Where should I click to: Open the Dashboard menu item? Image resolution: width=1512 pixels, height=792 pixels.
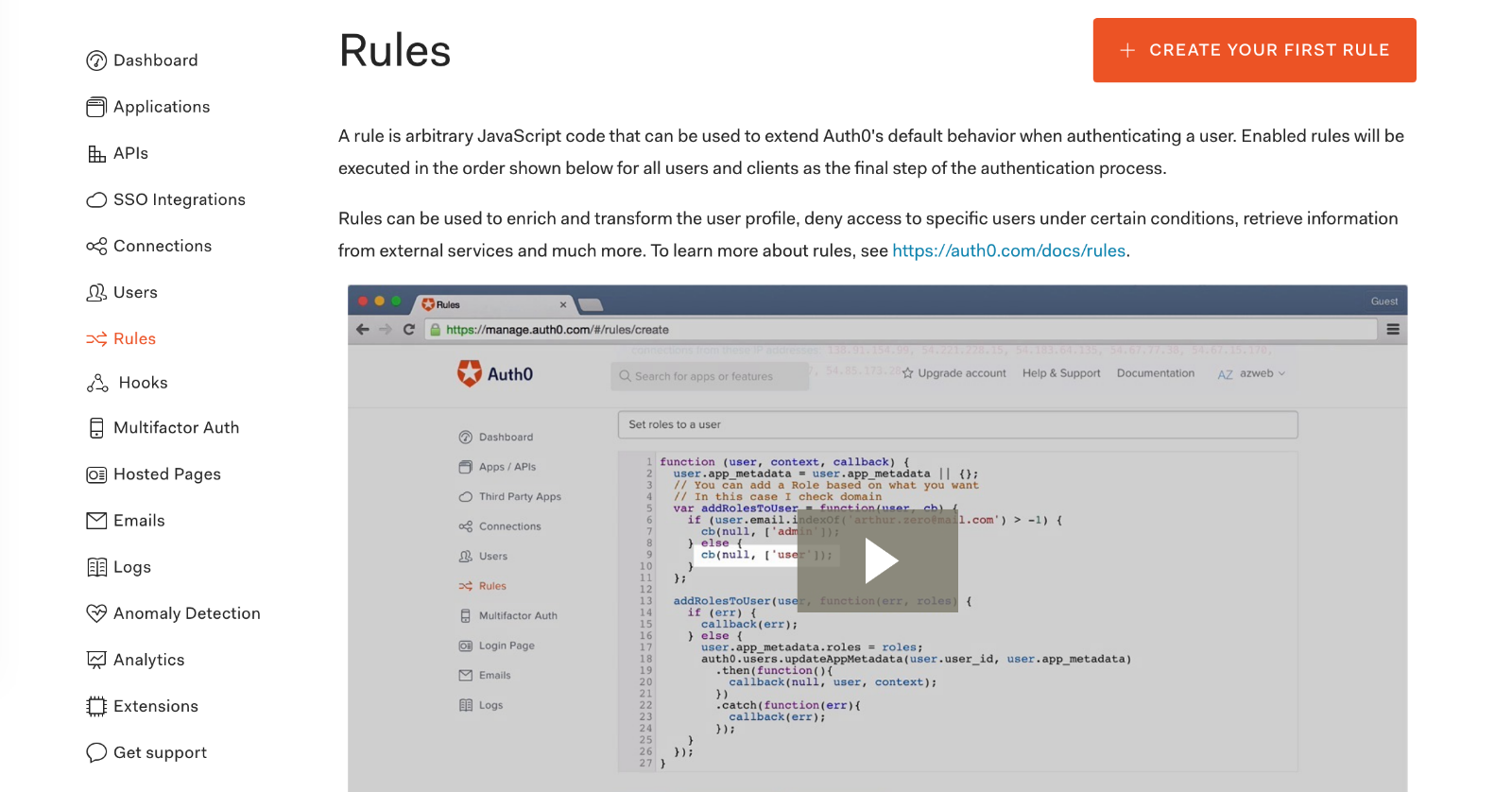[143, 60]
